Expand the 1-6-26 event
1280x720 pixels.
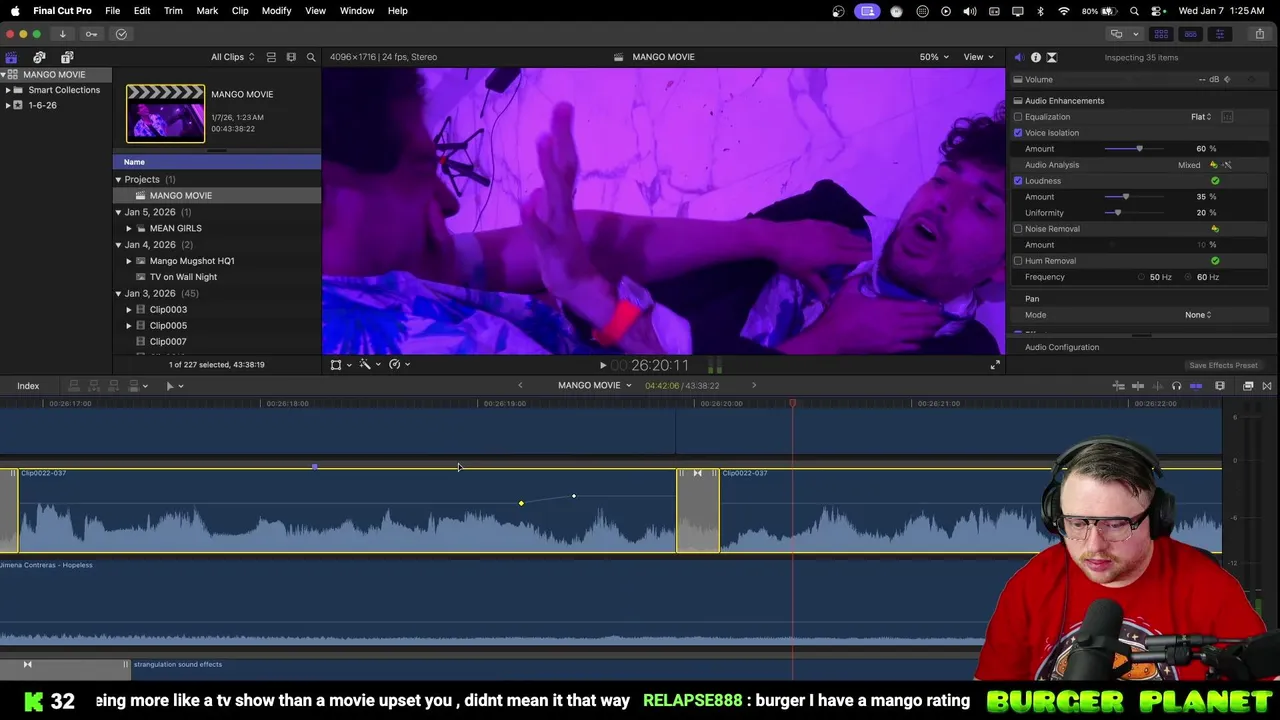[x=8, y=105]
